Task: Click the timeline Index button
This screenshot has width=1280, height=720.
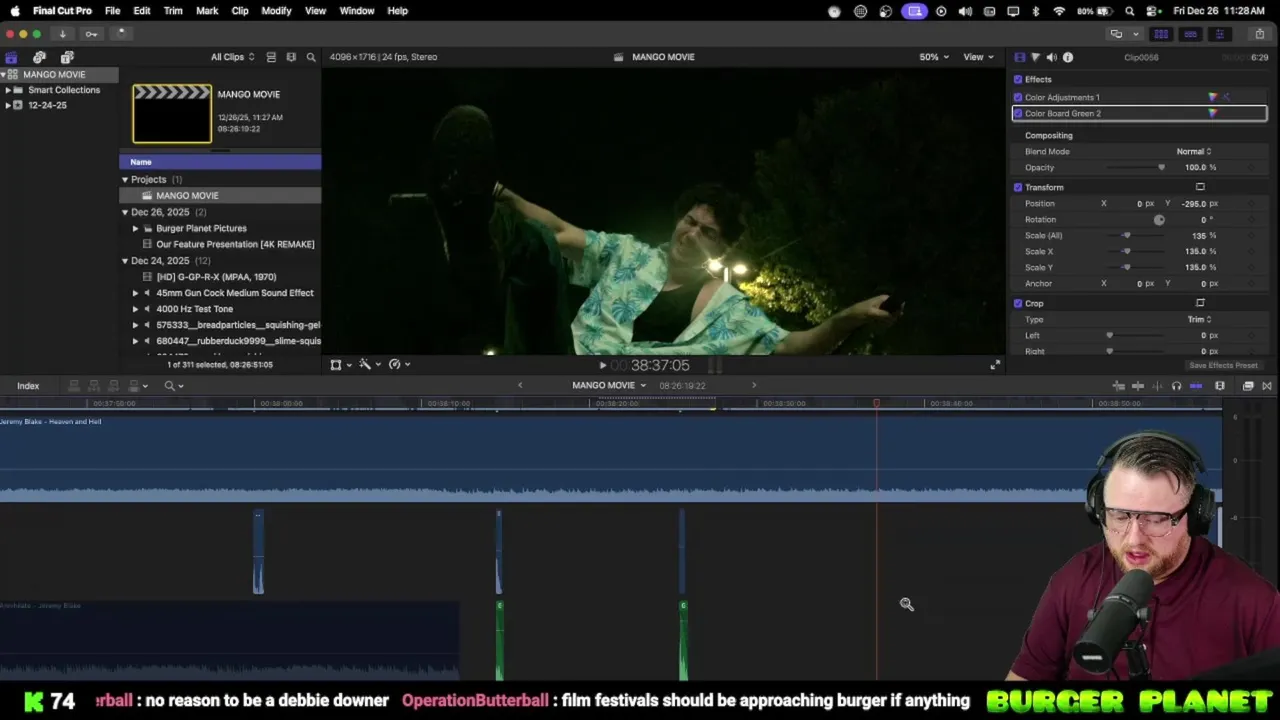Action: point(28,386)
